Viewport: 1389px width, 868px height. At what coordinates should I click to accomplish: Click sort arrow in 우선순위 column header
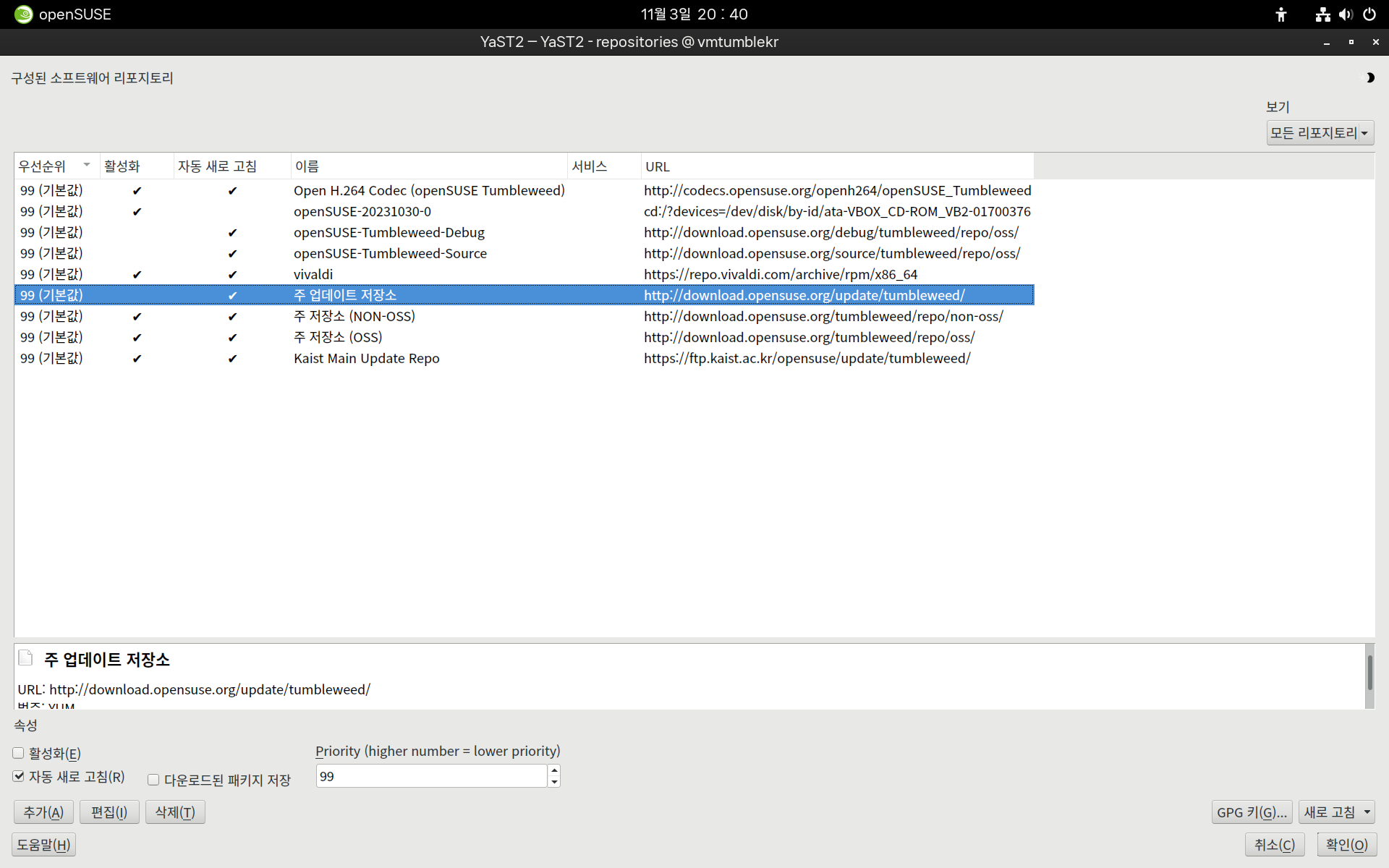(x=87, y=166)
